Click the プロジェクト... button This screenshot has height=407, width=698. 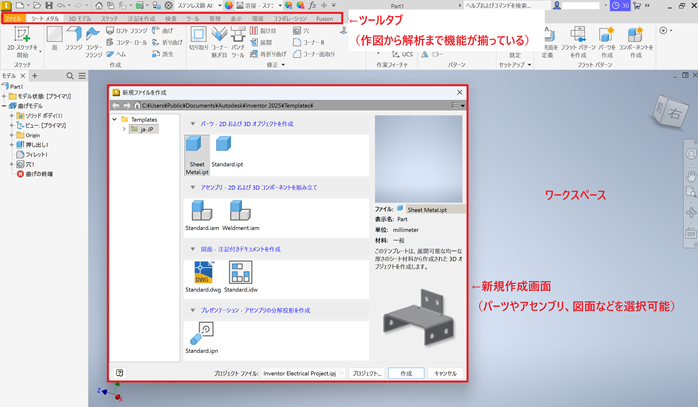pyautogui.click(x=367, y=373)
